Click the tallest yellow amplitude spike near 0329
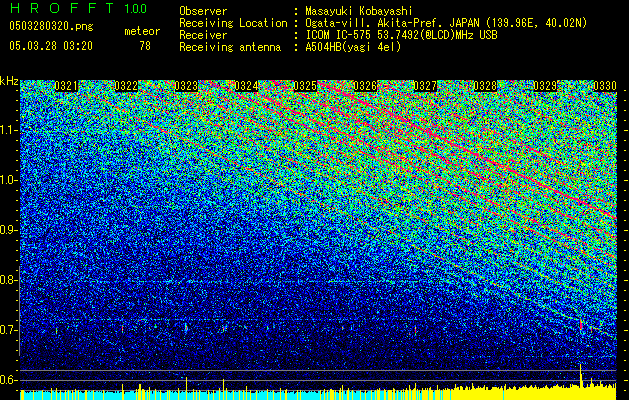The width and height of the screenshot is (629, 400). [x=580, y=376]
